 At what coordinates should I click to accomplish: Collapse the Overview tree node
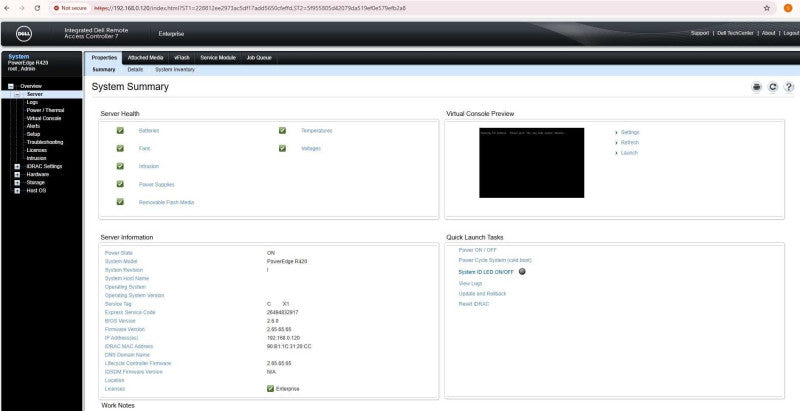coord(10,86)
